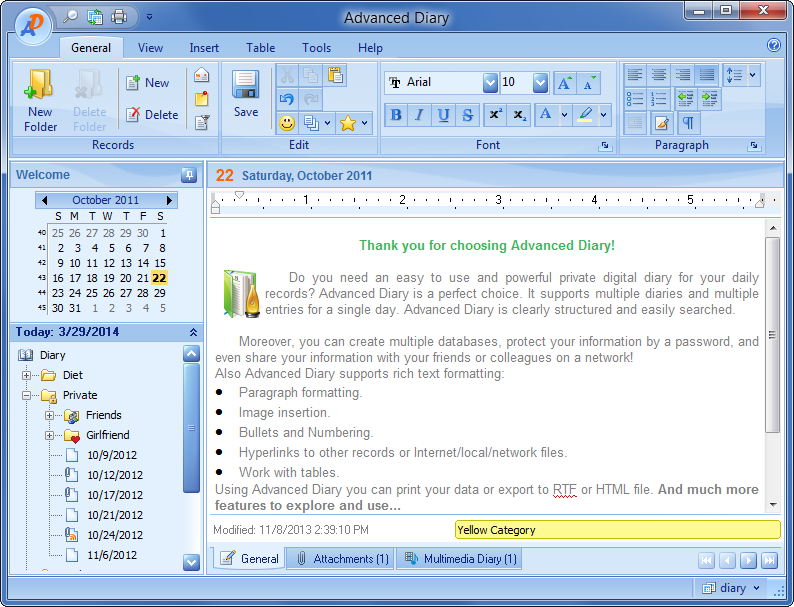This screenshot has width=794, height=607.
Task: Apply subscript formatting
Action: [520, 115]
